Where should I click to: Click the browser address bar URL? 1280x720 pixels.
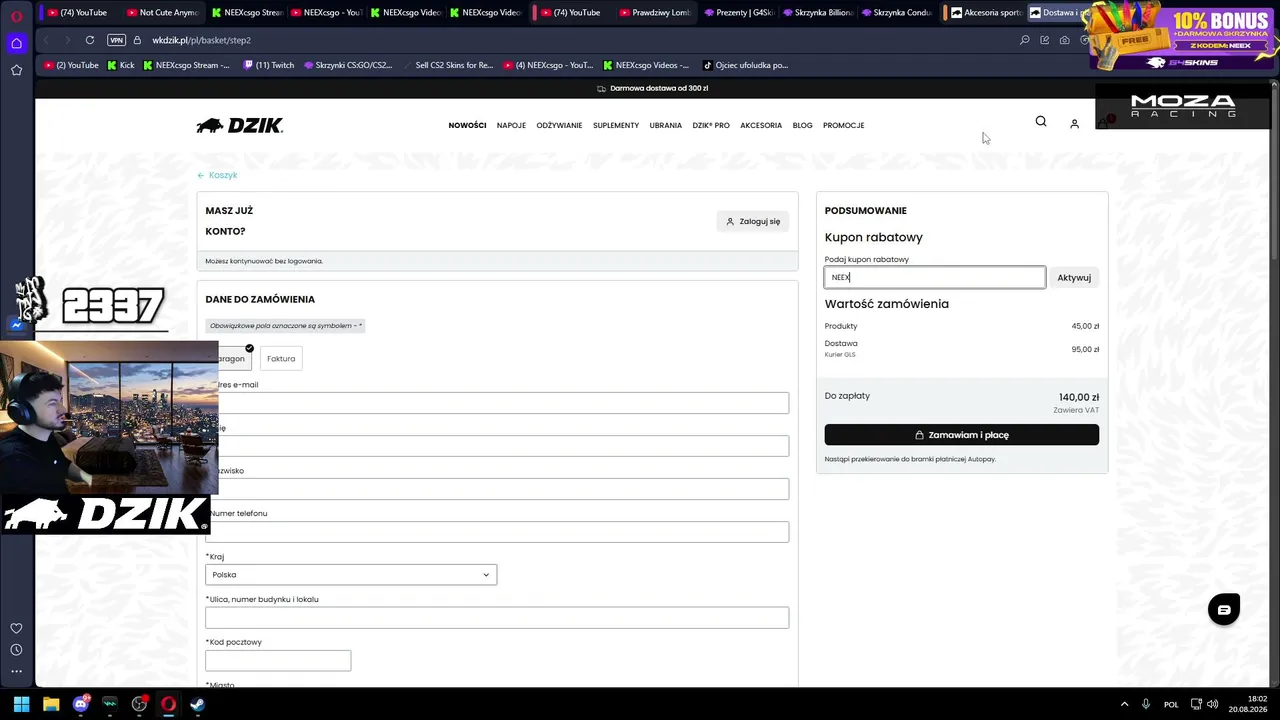pyautogui.click(x=202, y=40)
